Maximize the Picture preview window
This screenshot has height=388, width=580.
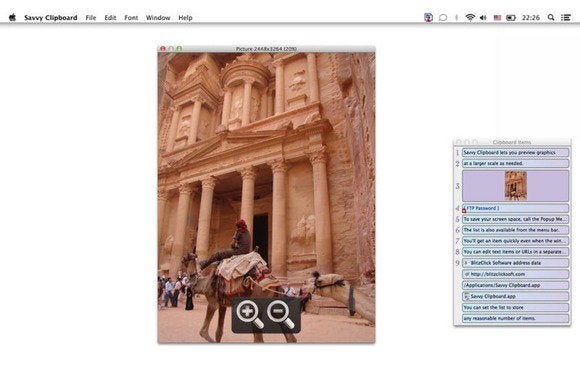(x=179, y=48)
